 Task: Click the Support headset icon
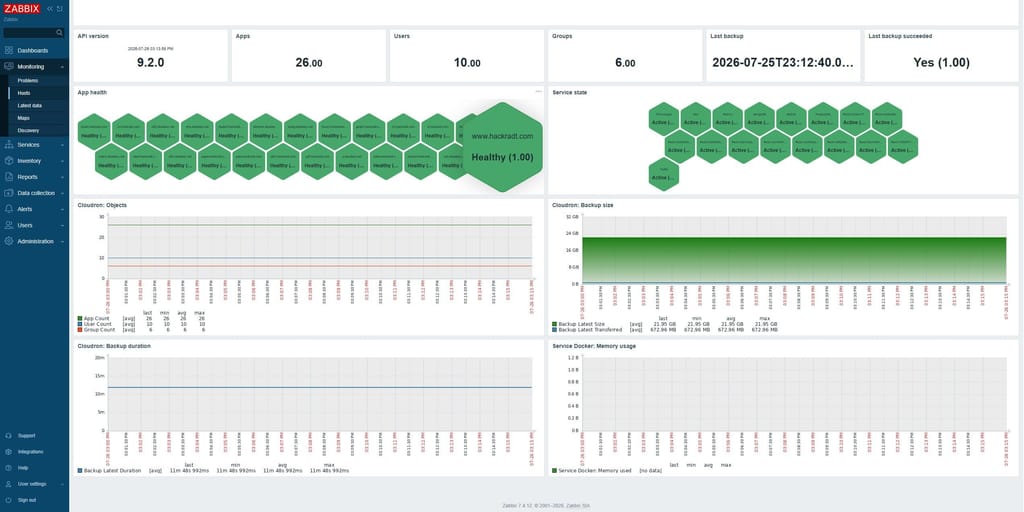tap(8, 436)
